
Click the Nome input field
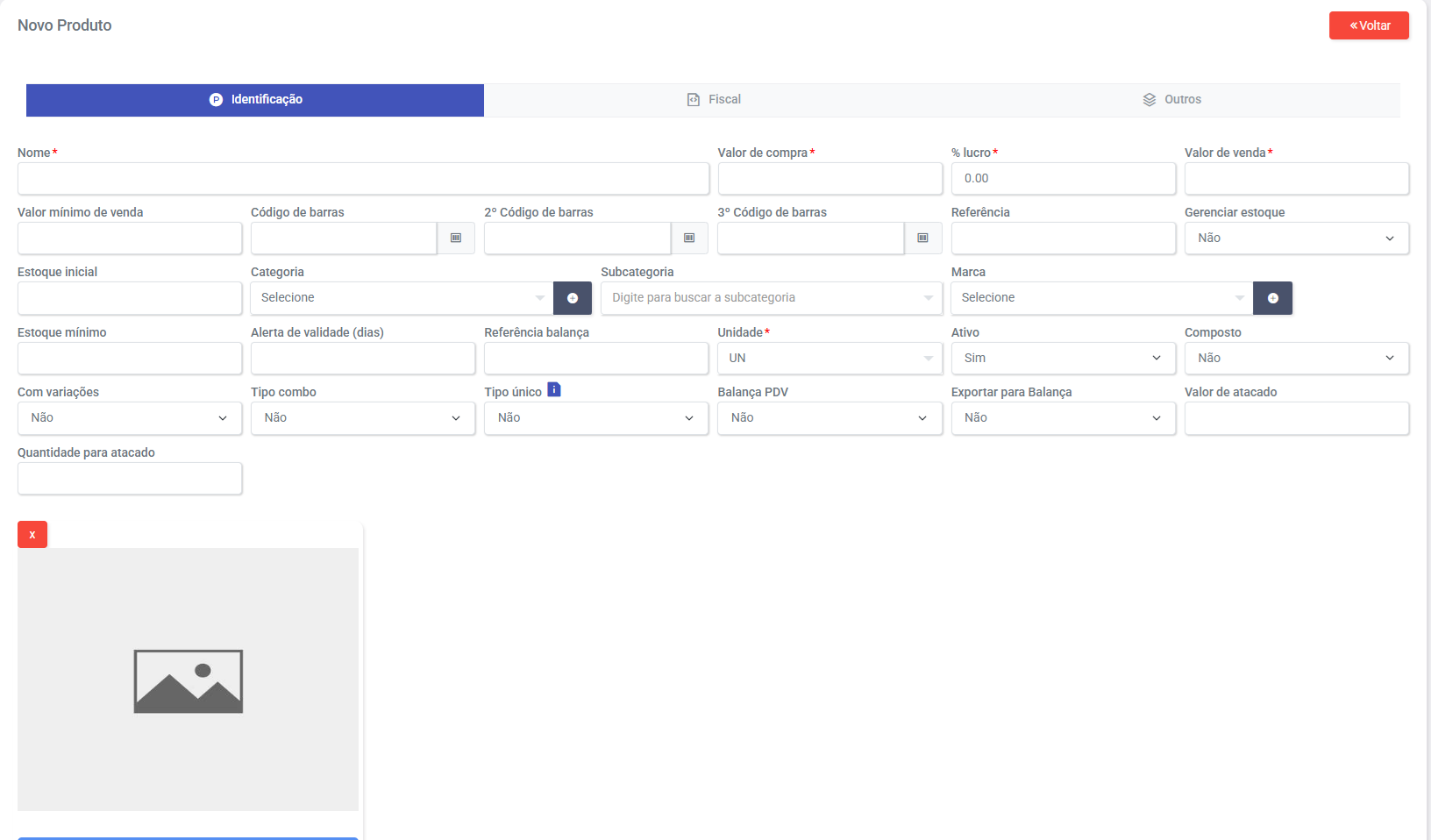coord(363,179)
